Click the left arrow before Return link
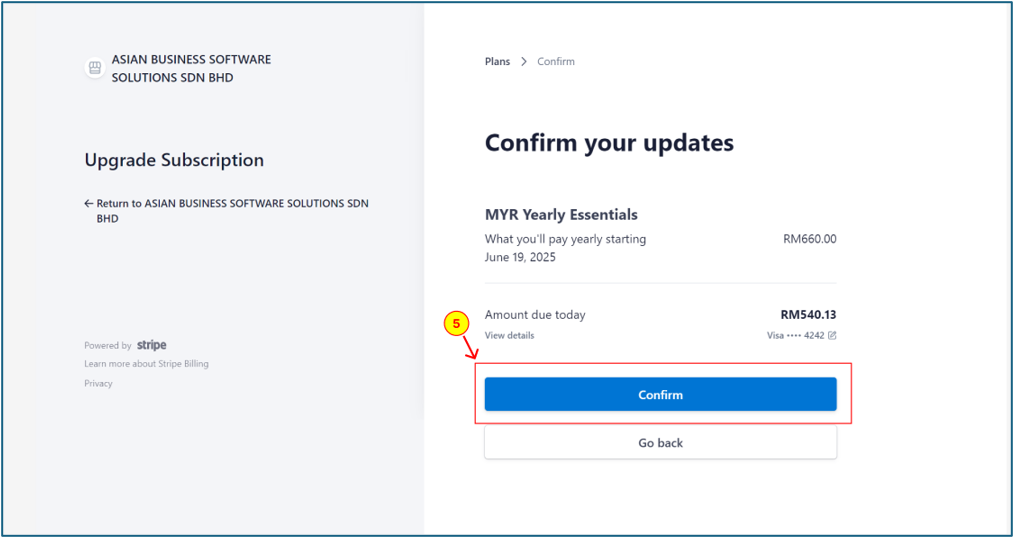Image resolution: width=1013 pixels, height=541 pixels. [89, 203]
